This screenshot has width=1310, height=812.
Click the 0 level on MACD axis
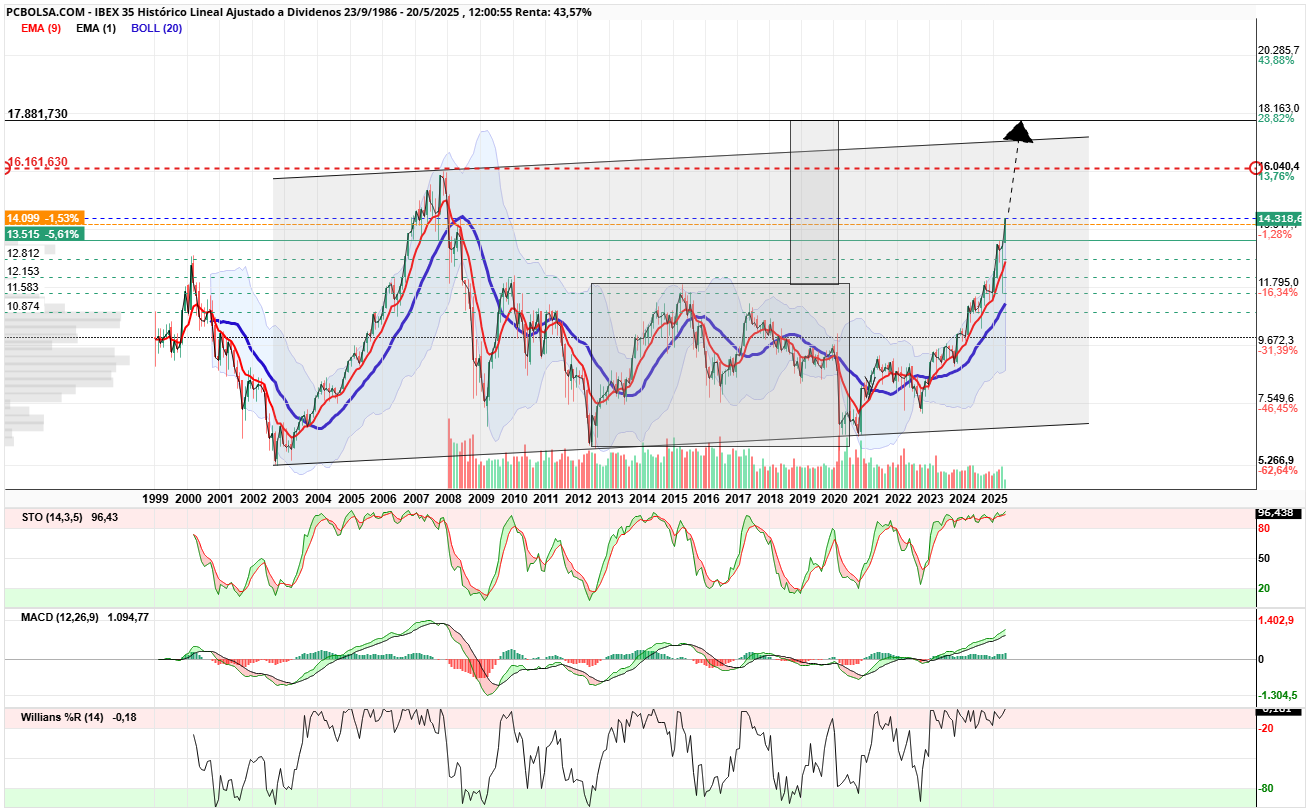point(1261,659)
